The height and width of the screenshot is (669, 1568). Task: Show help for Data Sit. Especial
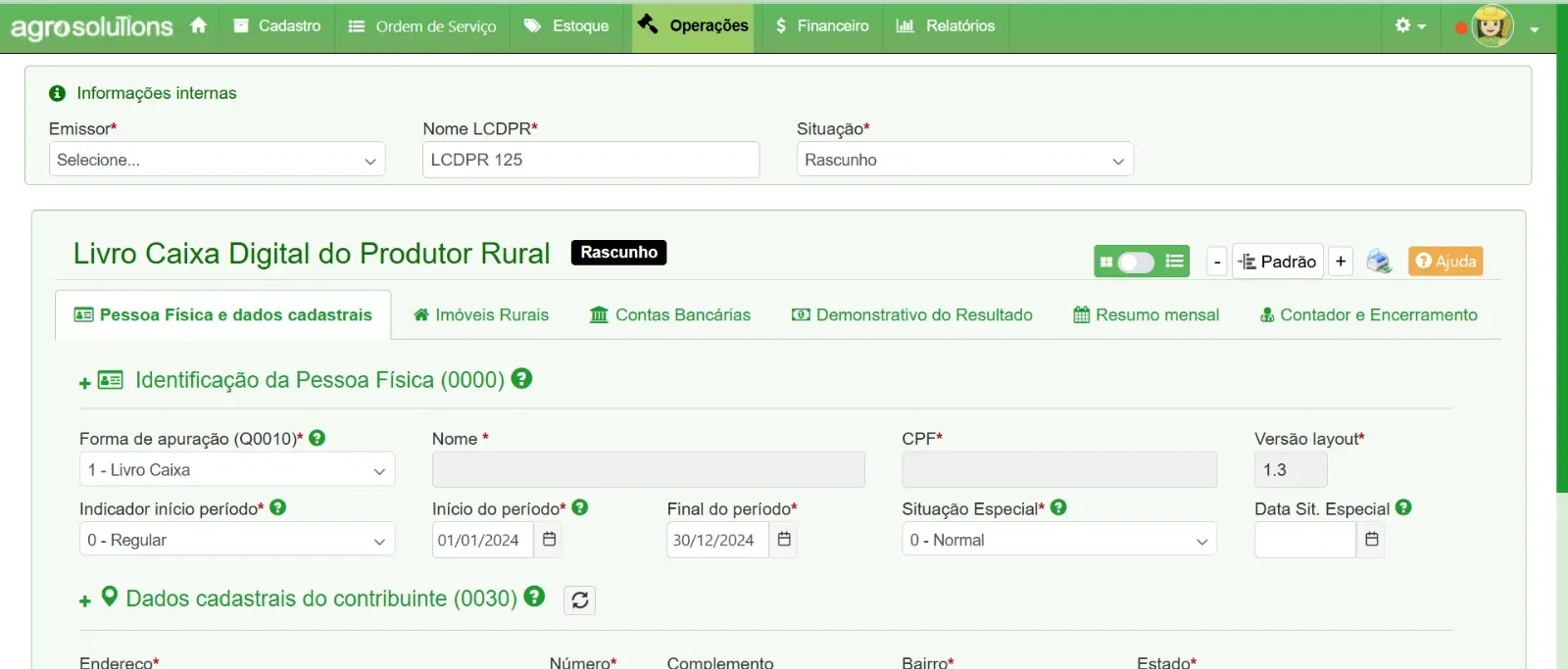[x=1403, y=507]
